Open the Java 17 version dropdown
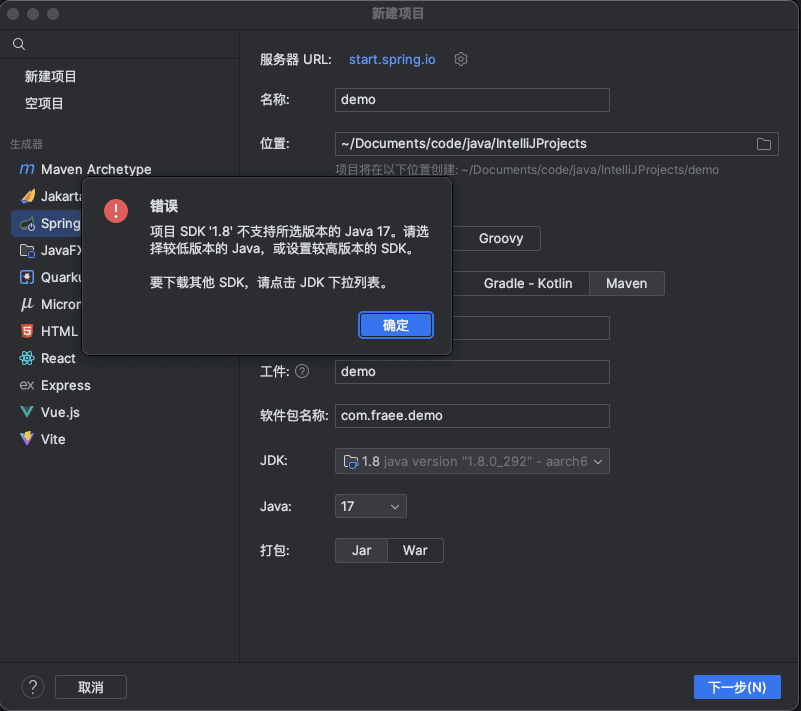The height and width of the screenshot is (711, 801). tap(371, 506)
